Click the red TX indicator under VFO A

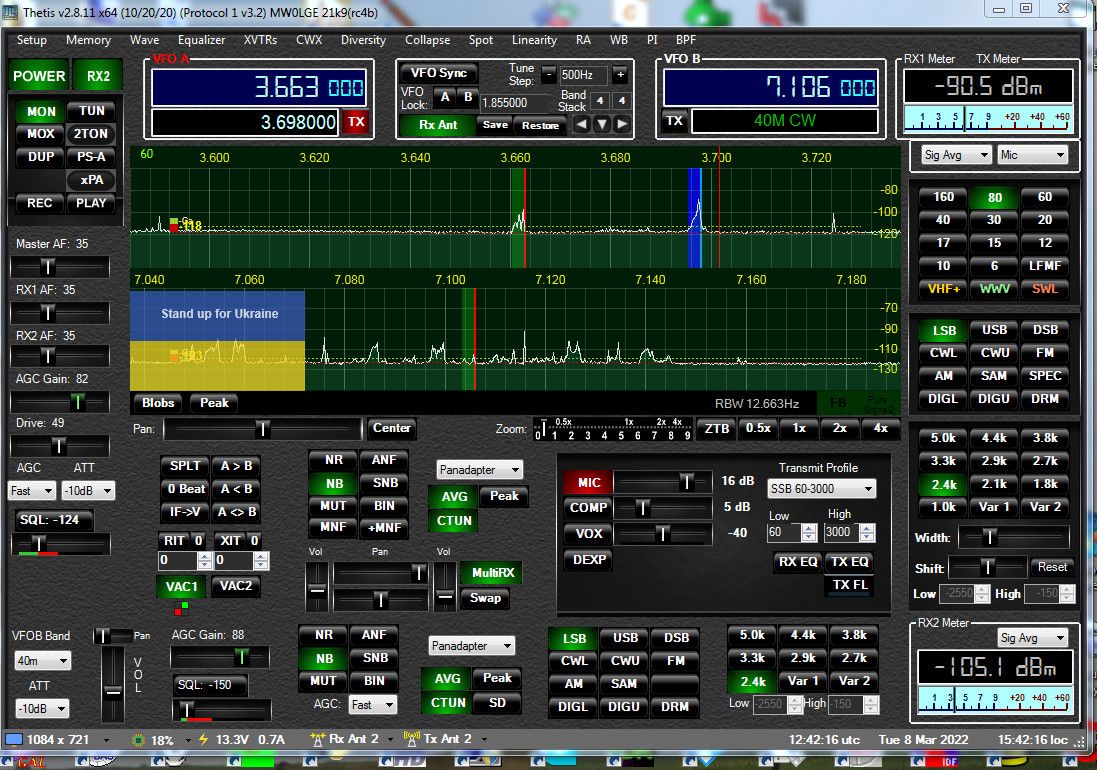[x=356, y=122]
